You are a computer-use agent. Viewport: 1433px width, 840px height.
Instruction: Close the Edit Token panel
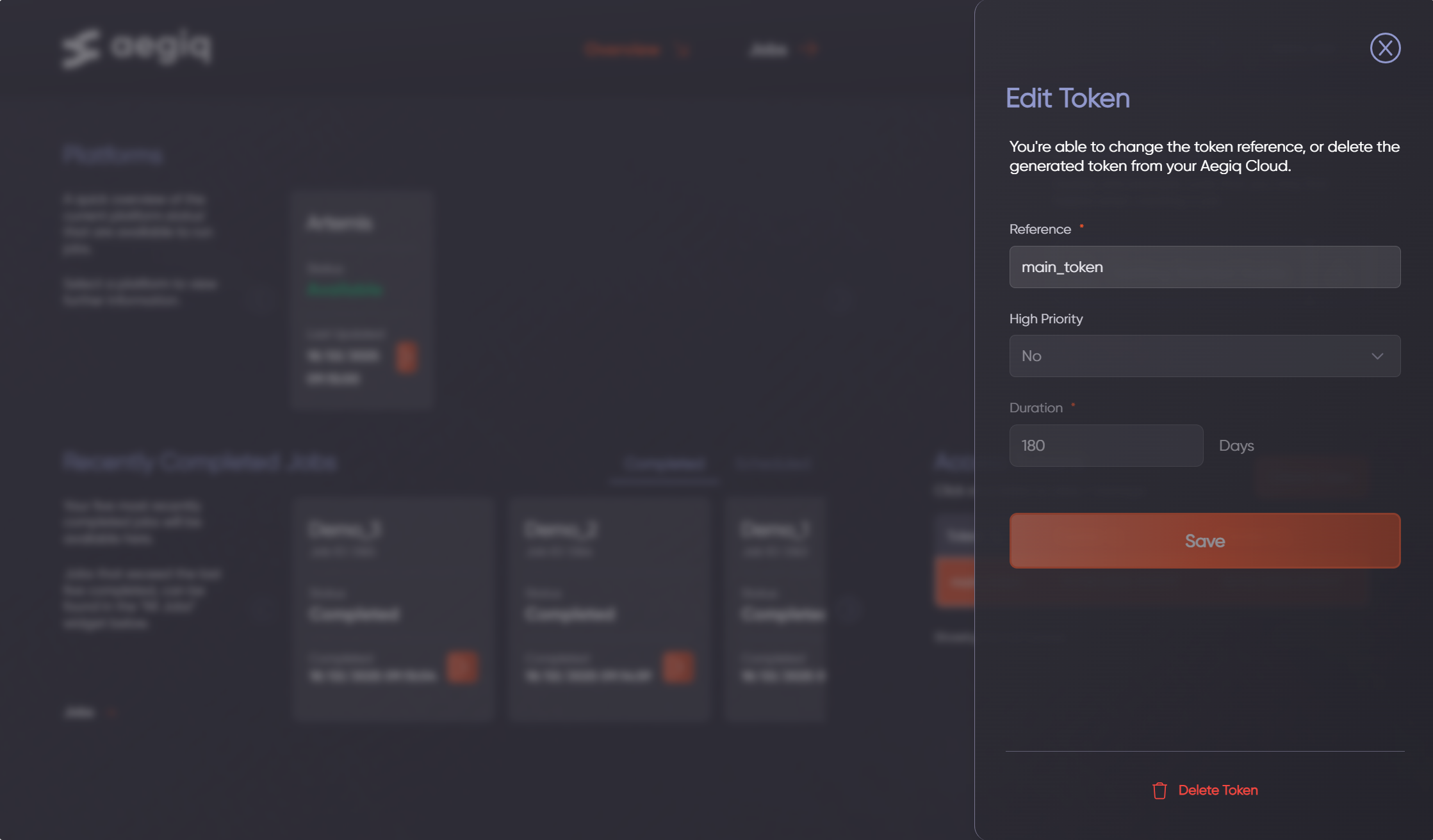(x=1385, y=48)
